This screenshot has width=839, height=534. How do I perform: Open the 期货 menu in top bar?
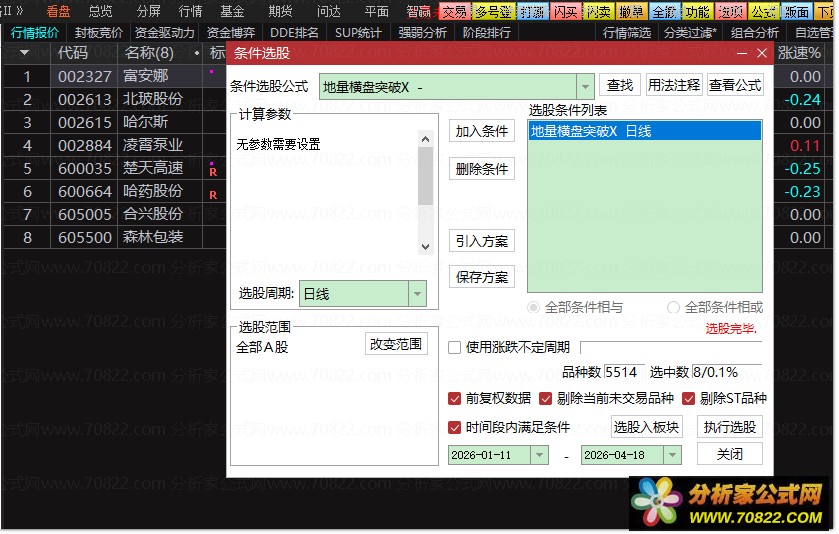click(281, 12)
